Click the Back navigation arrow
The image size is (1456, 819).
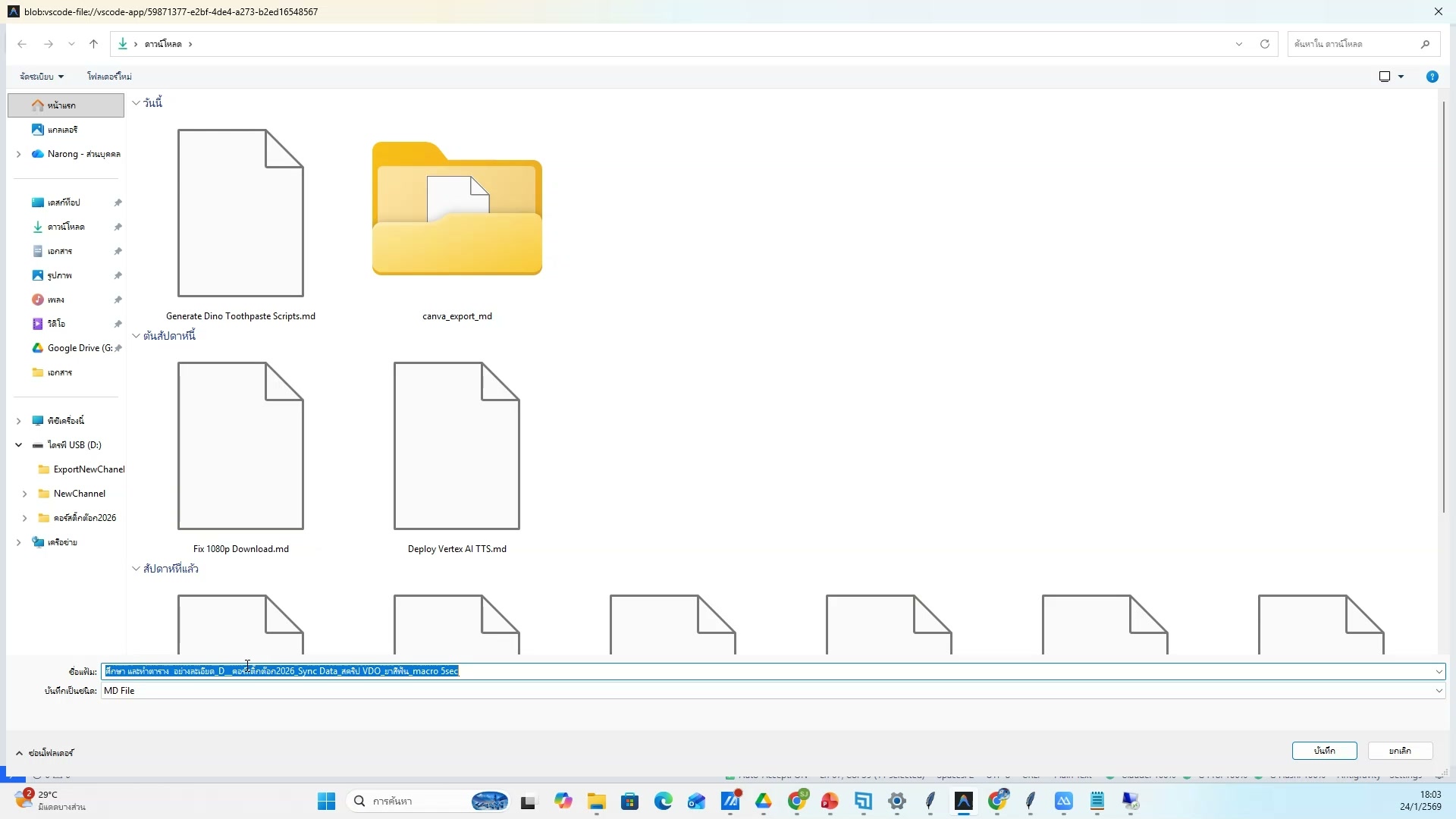pyautogui.click(x=22, y=44)
